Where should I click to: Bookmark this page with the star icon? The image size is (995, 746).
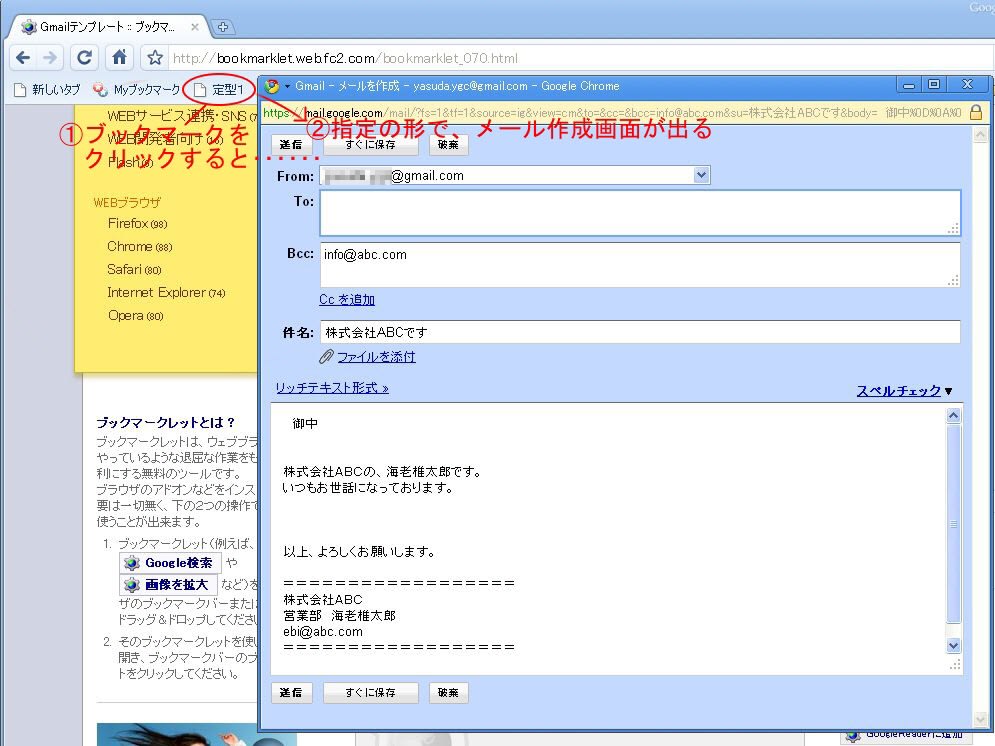pyautogui.click(x=154, y=58)
